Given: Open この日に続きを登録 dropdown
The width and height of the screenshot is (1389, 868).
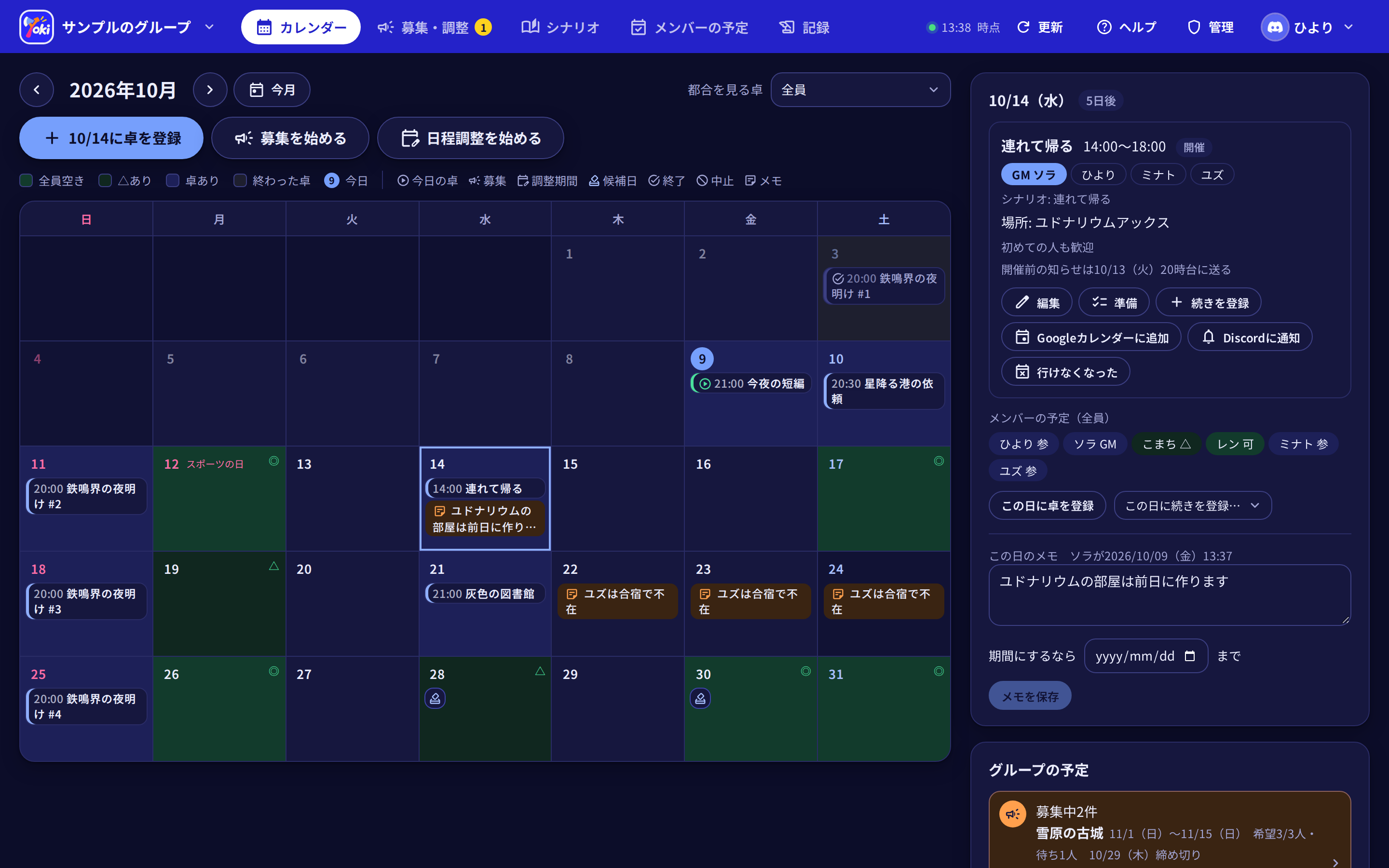Looking at the screenshot, I should click(1192, 506).
